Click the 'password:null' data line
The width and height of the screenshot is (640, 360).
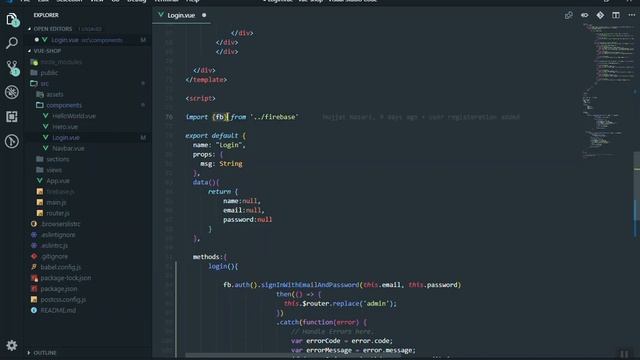pos(247,220)
